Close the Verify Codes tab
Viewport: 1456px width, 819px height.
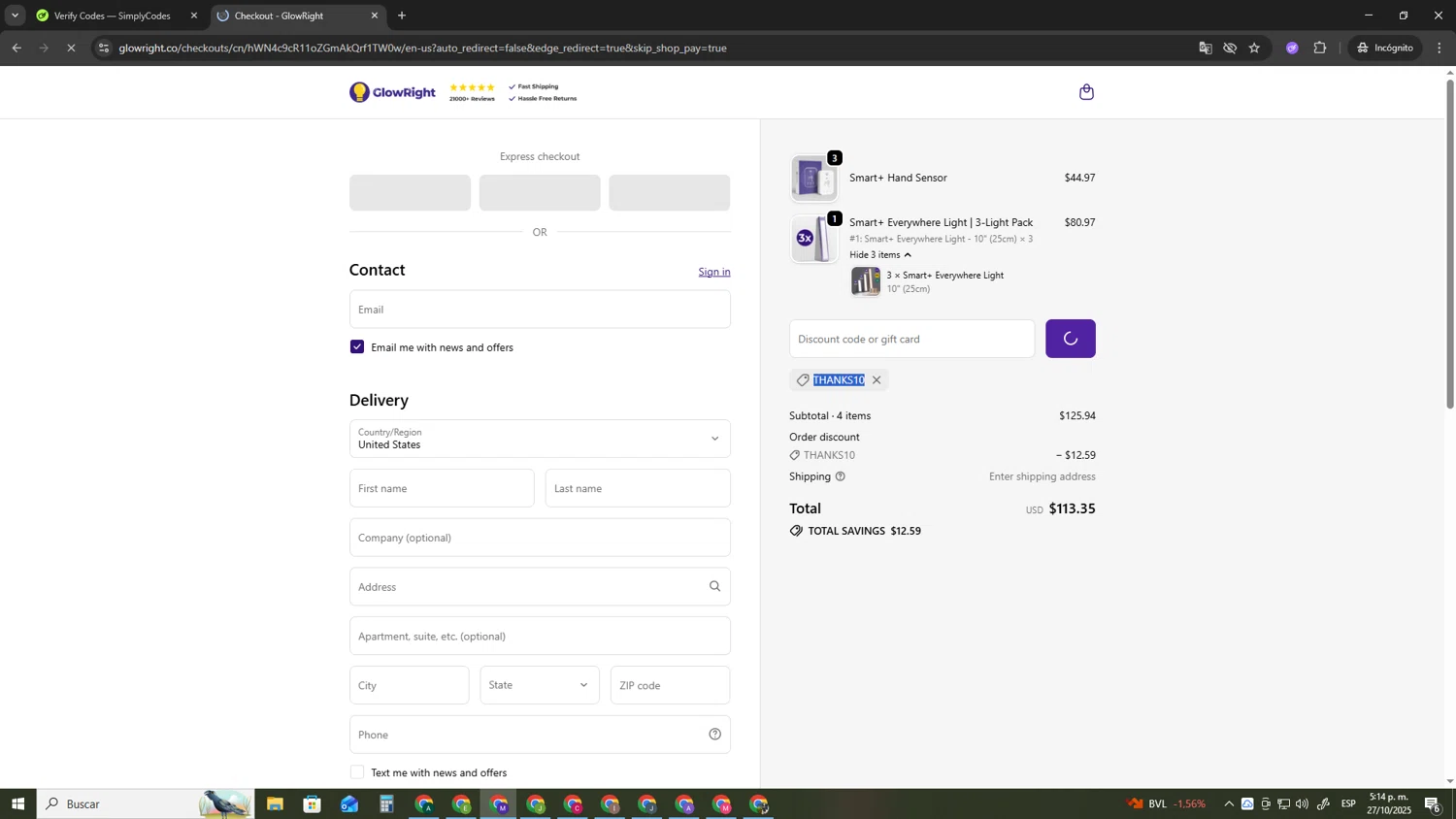click(194, 16)
